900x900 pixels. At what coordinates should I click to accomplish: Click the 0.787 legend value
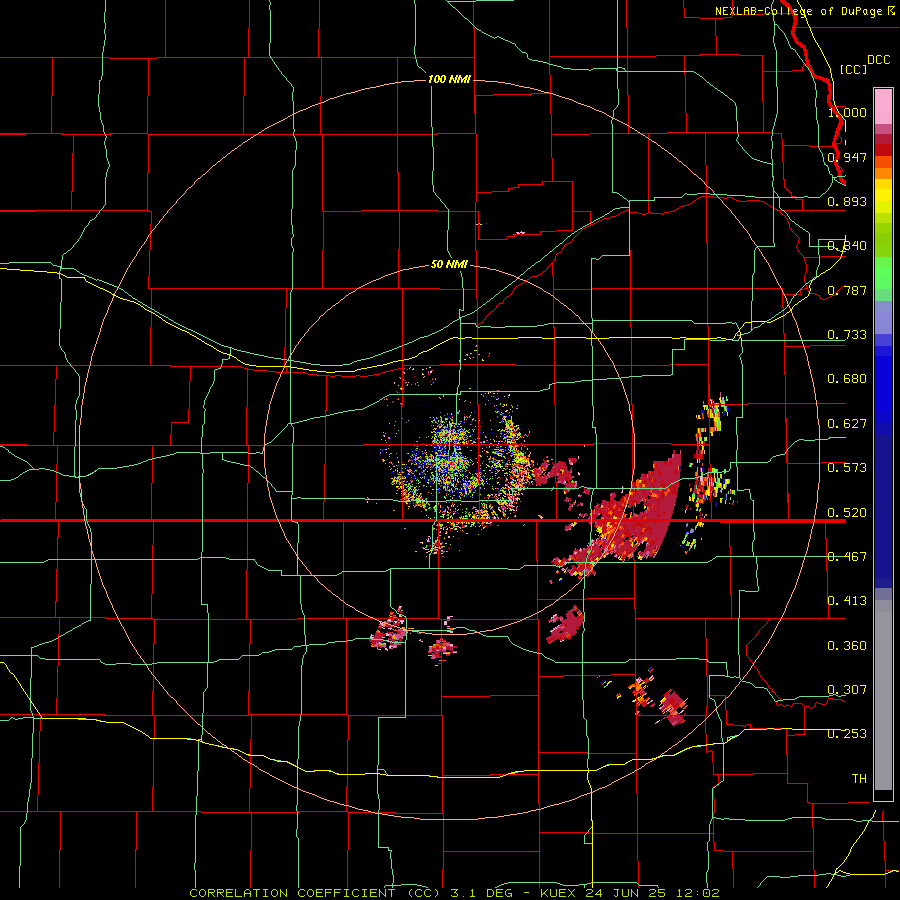pos(847,290)
